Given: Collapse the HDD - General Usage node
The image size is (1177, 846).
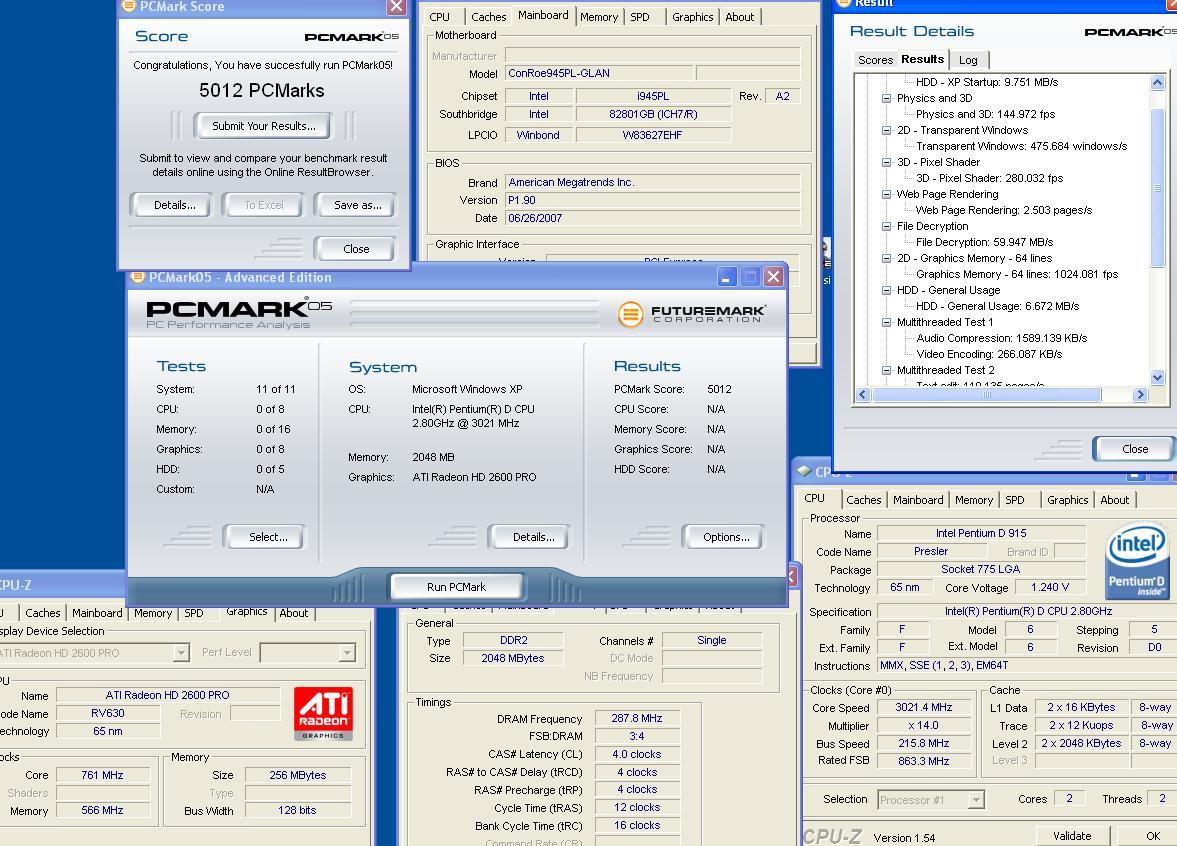Looking at the screenshot, I should pos(887,291).
